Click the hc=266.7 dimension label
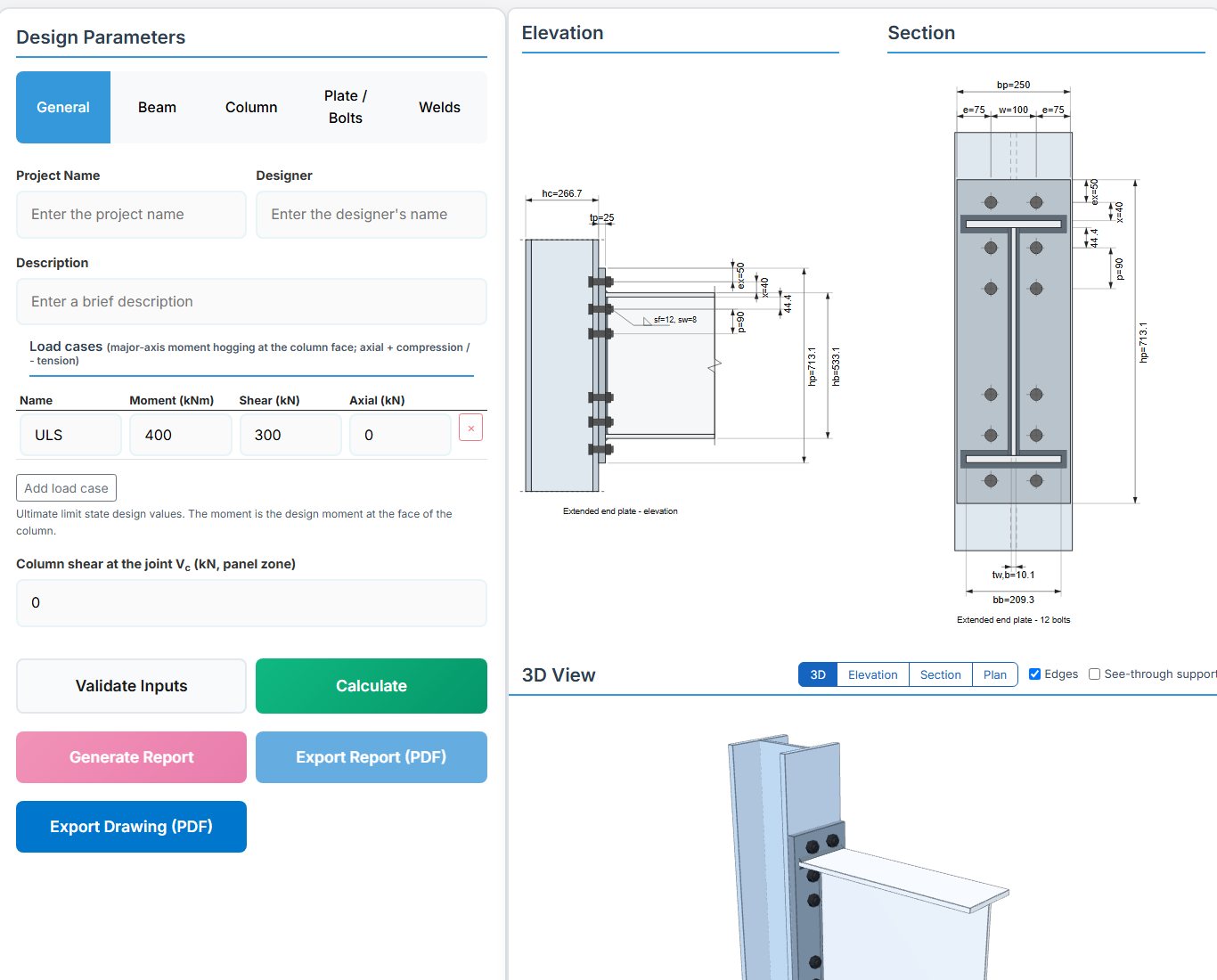 [562, 193]
